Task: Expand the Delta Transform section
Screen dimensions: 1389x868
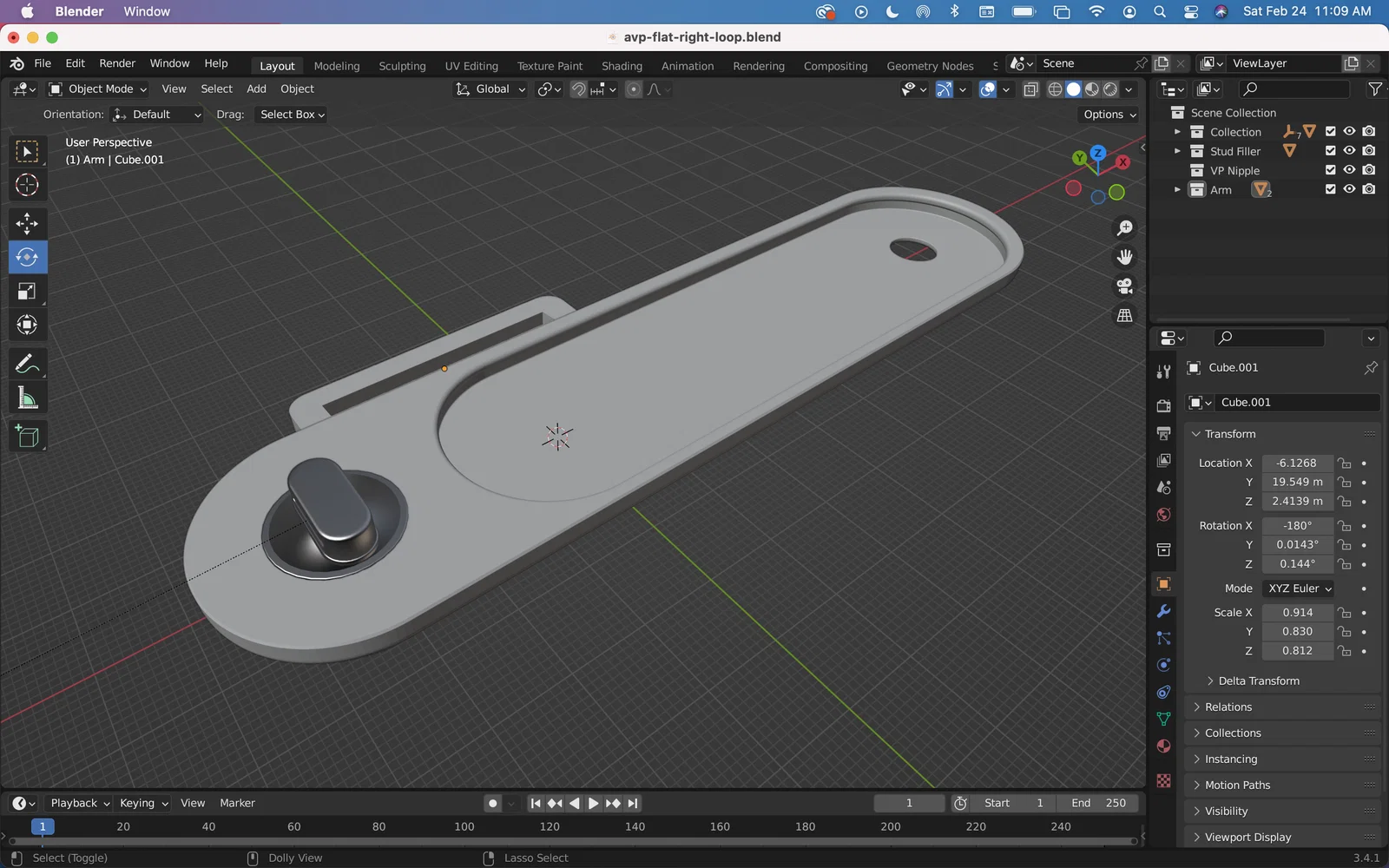Action: point(1258,681)
